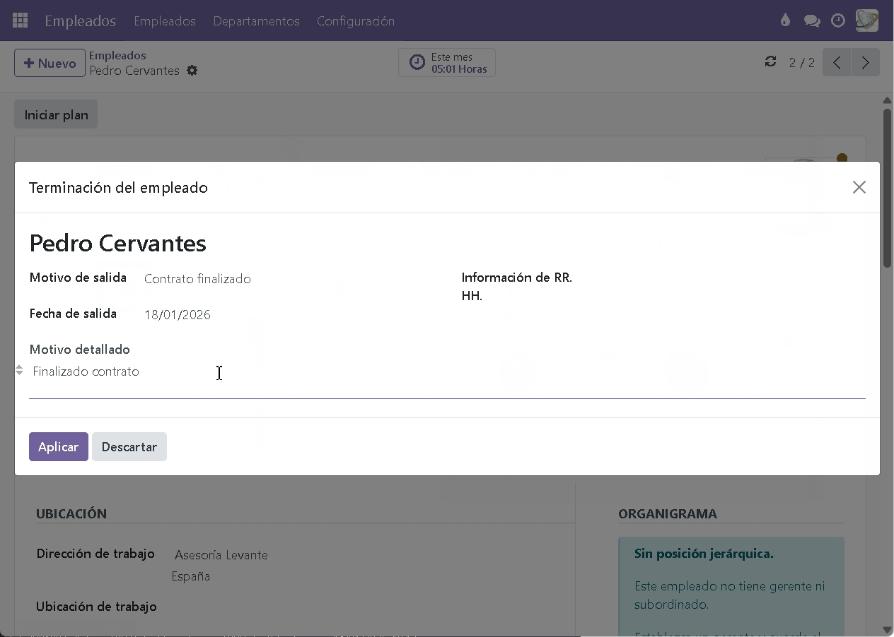Image resolution: width=894 pixels, height=637 pixels.
Task: Open the user avatar menu
Action: point(866,20)
